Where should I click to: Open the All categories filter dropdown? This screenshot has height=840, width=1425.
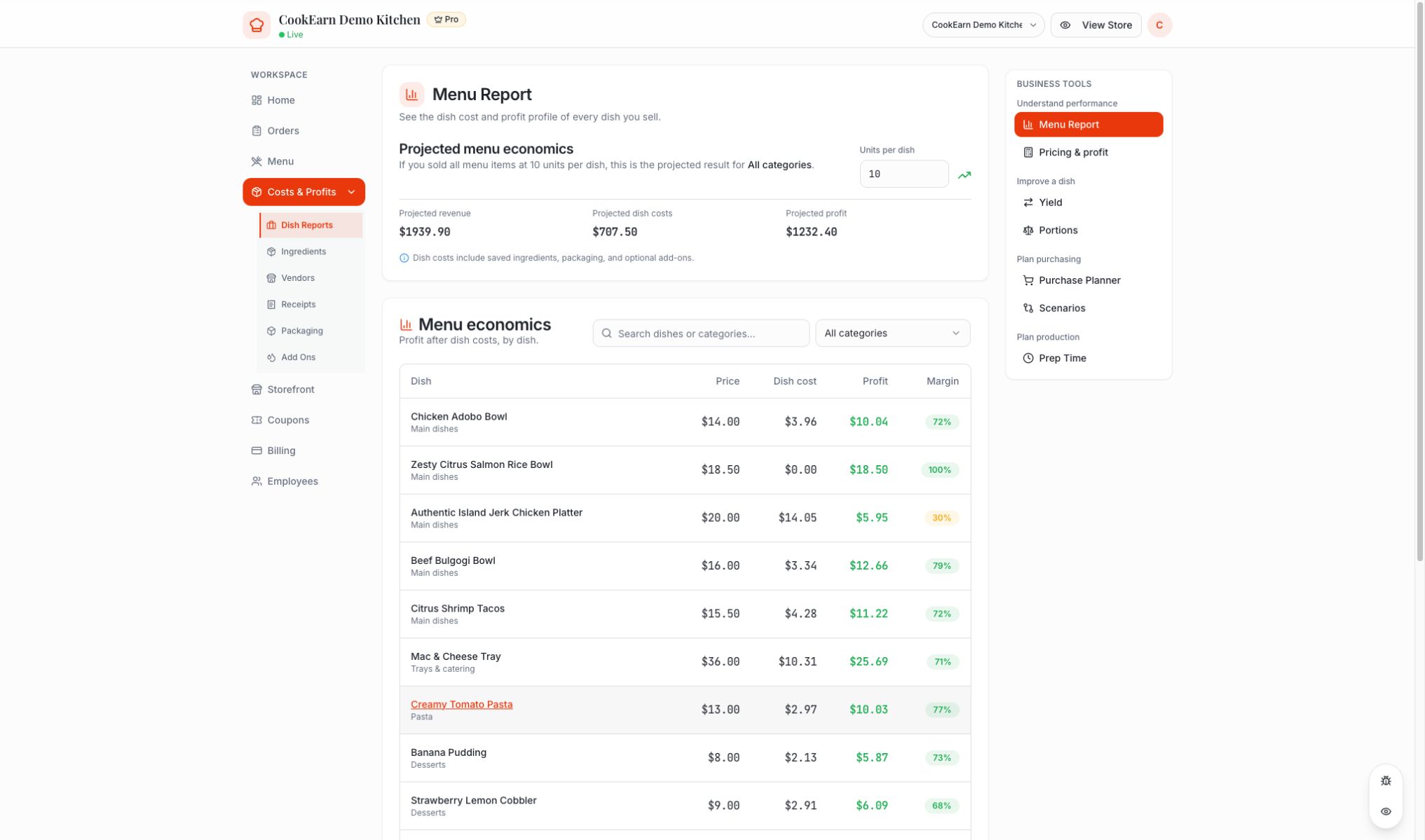click(892, 333)
